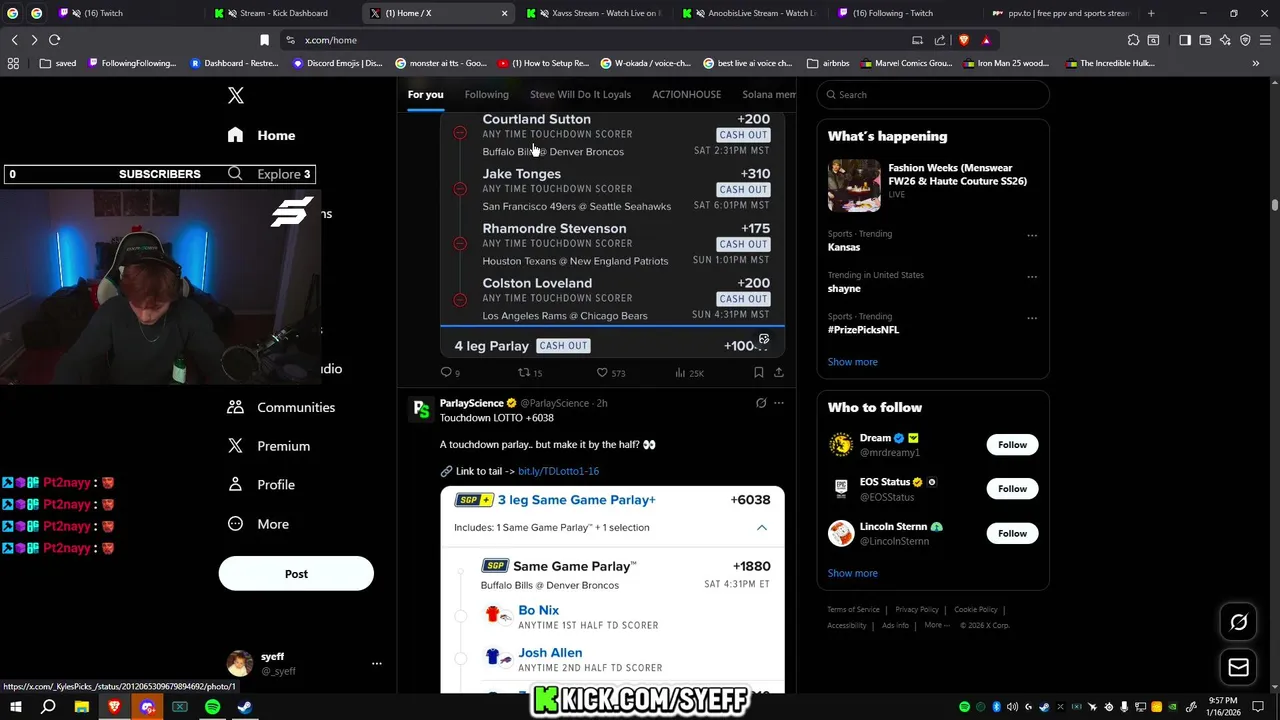The height and width of the screenshot is (720, 1280).
Task: Open the Privacy Policy footer link
Action: [x=917, y=610]
